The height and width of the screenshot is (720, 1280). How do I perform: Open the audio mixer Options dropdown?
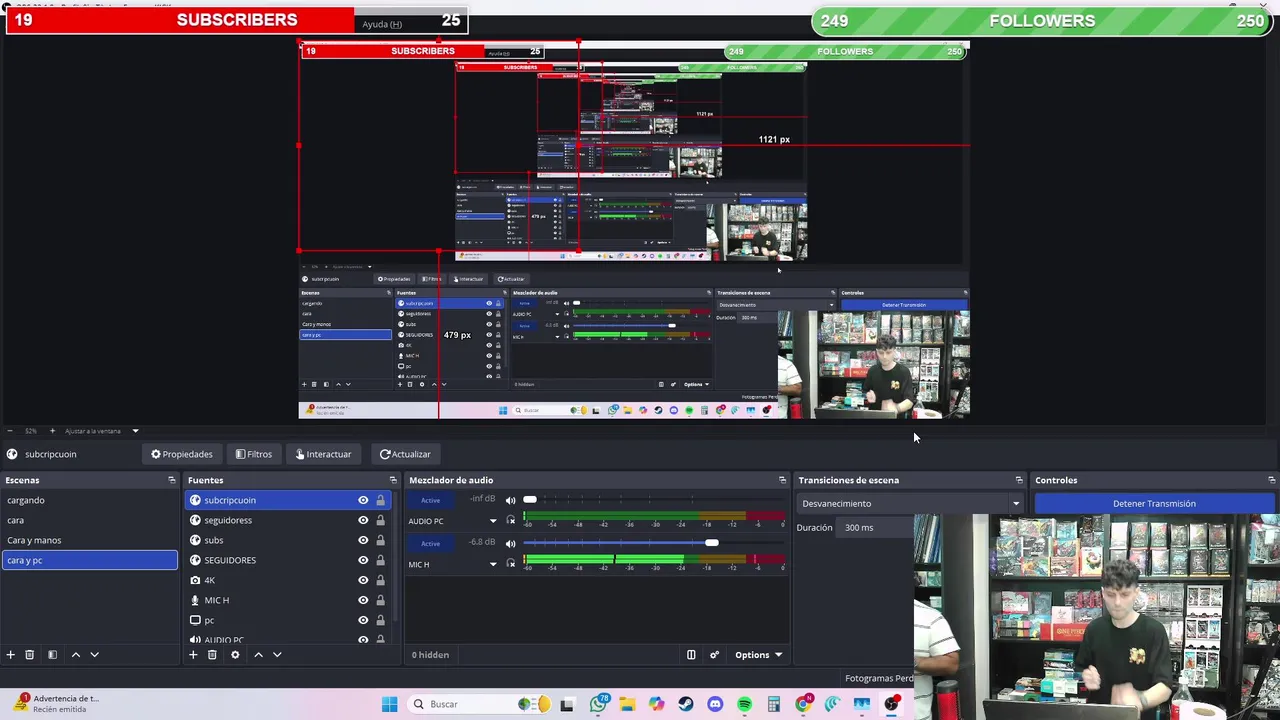coord(758,655)
